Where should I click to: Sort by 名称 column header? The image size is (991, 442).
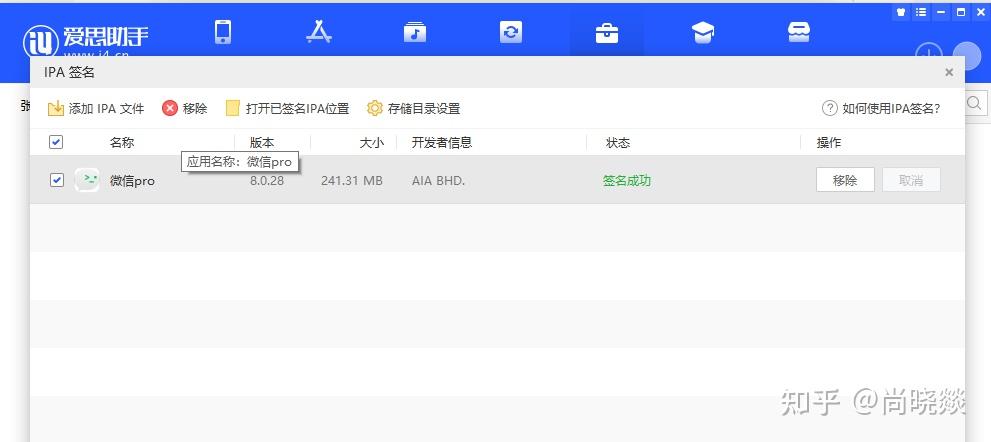coord(122,143)
